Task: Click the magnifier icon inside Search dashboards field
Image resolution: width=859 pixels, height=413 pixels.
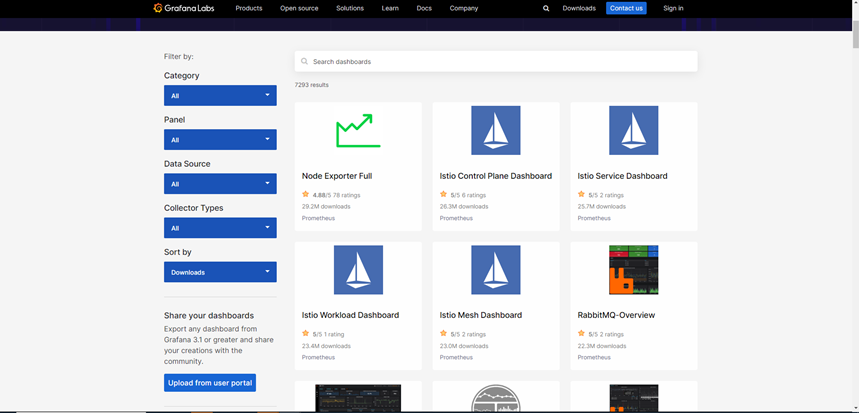Action: pyautogui.click(x=305, y=61)
